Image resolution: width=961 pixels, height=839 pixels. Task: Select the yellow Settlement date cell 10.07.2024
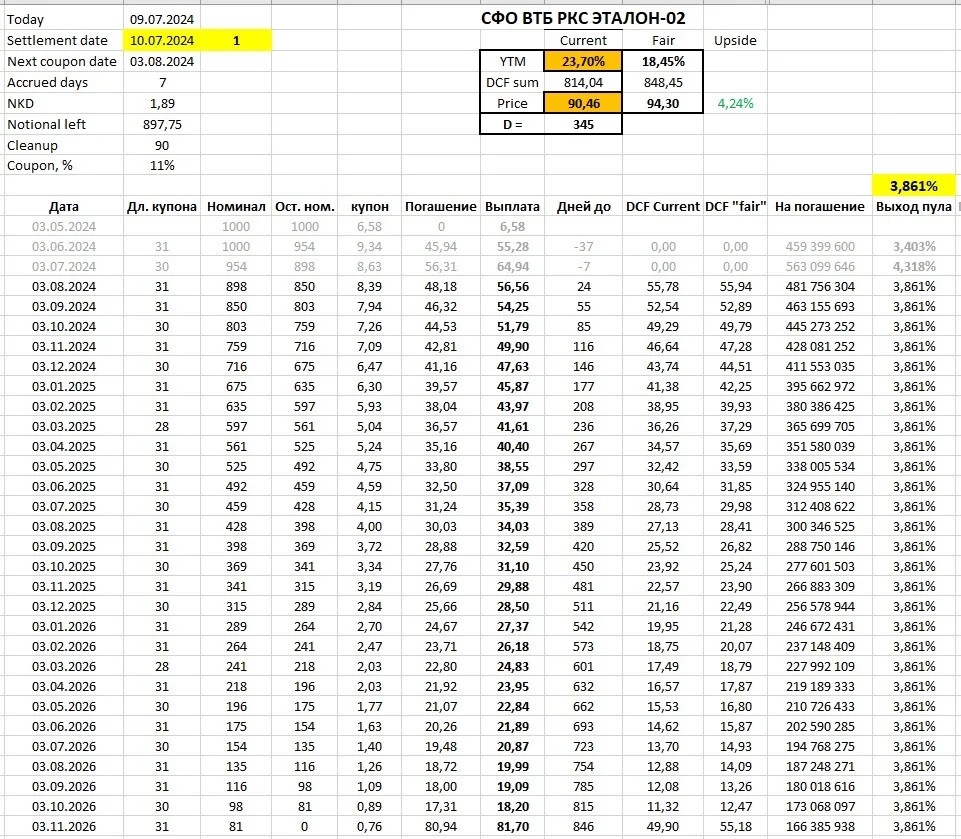point(162,40)
